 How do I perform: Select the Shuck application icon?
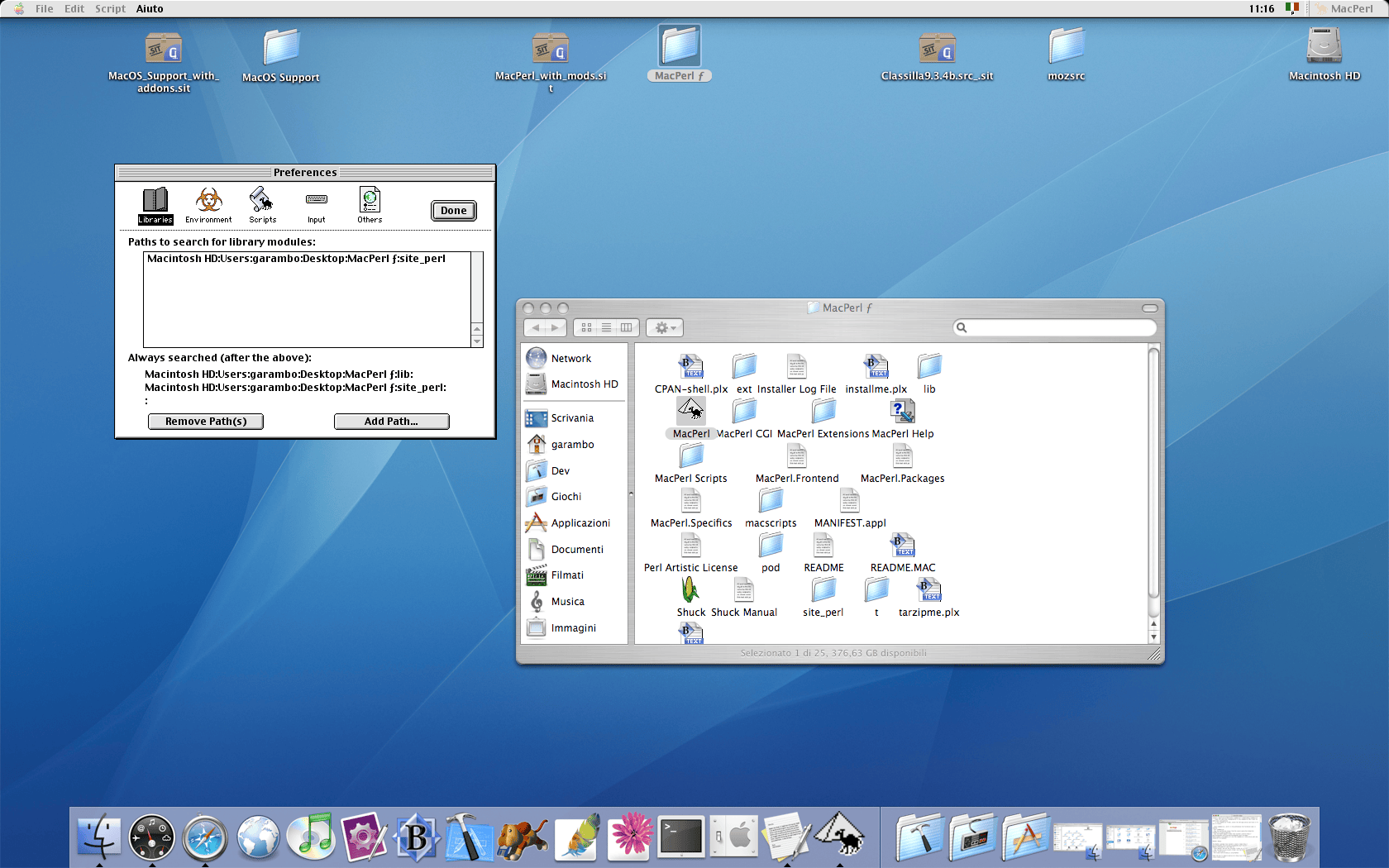coord(691,589)
